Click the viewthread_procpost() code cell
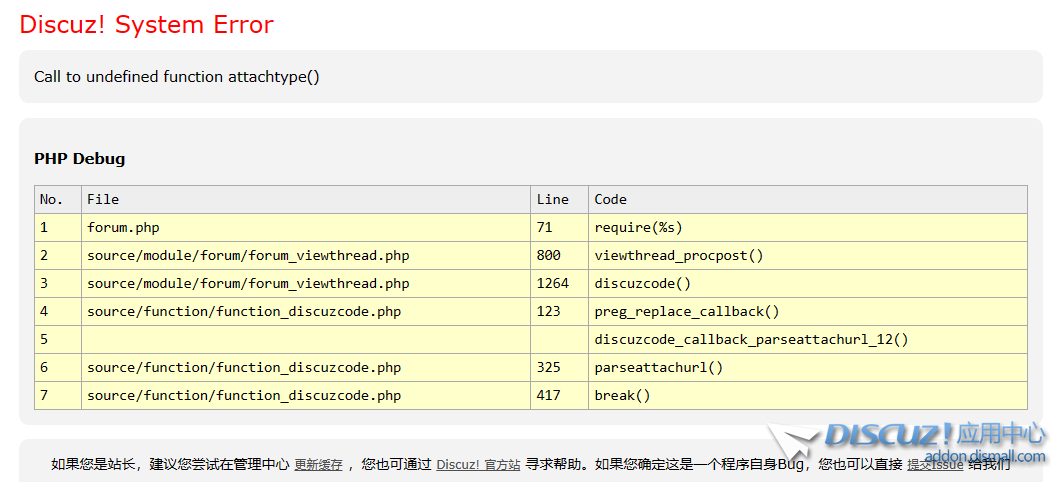This screenshot has height=482, width=1064. point(808,256)
